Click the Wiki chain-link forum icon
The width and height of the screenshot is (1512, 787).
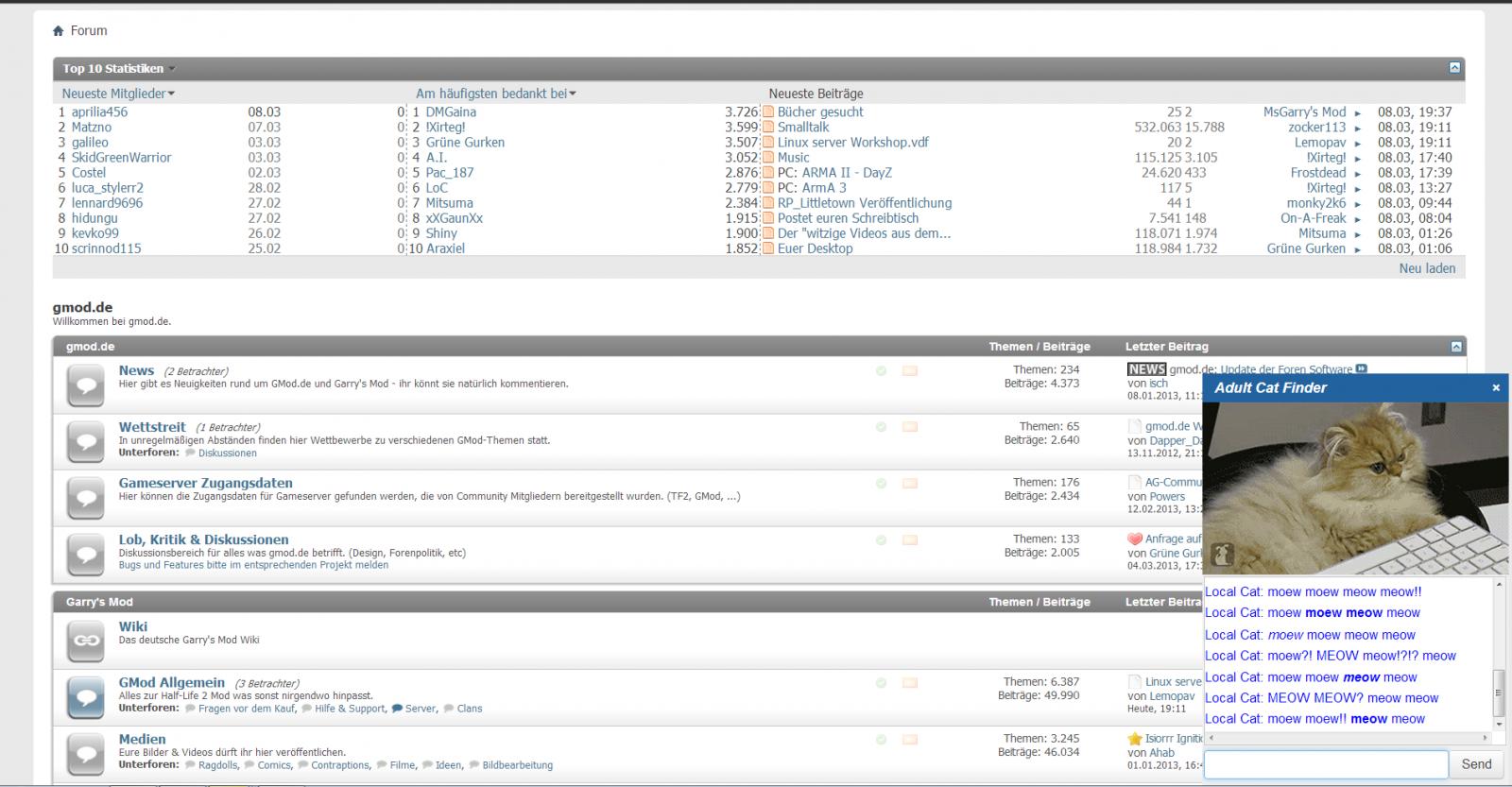[86, 641]
